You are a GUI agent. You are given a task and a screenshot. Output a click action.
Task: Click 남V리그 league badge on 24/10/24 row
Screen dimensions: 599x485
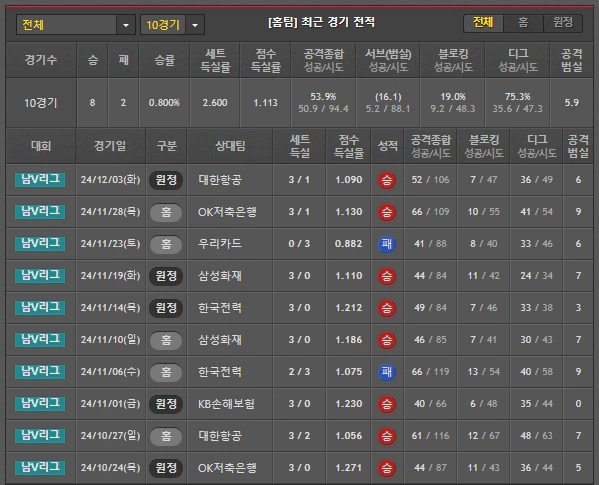coord(40,467)
